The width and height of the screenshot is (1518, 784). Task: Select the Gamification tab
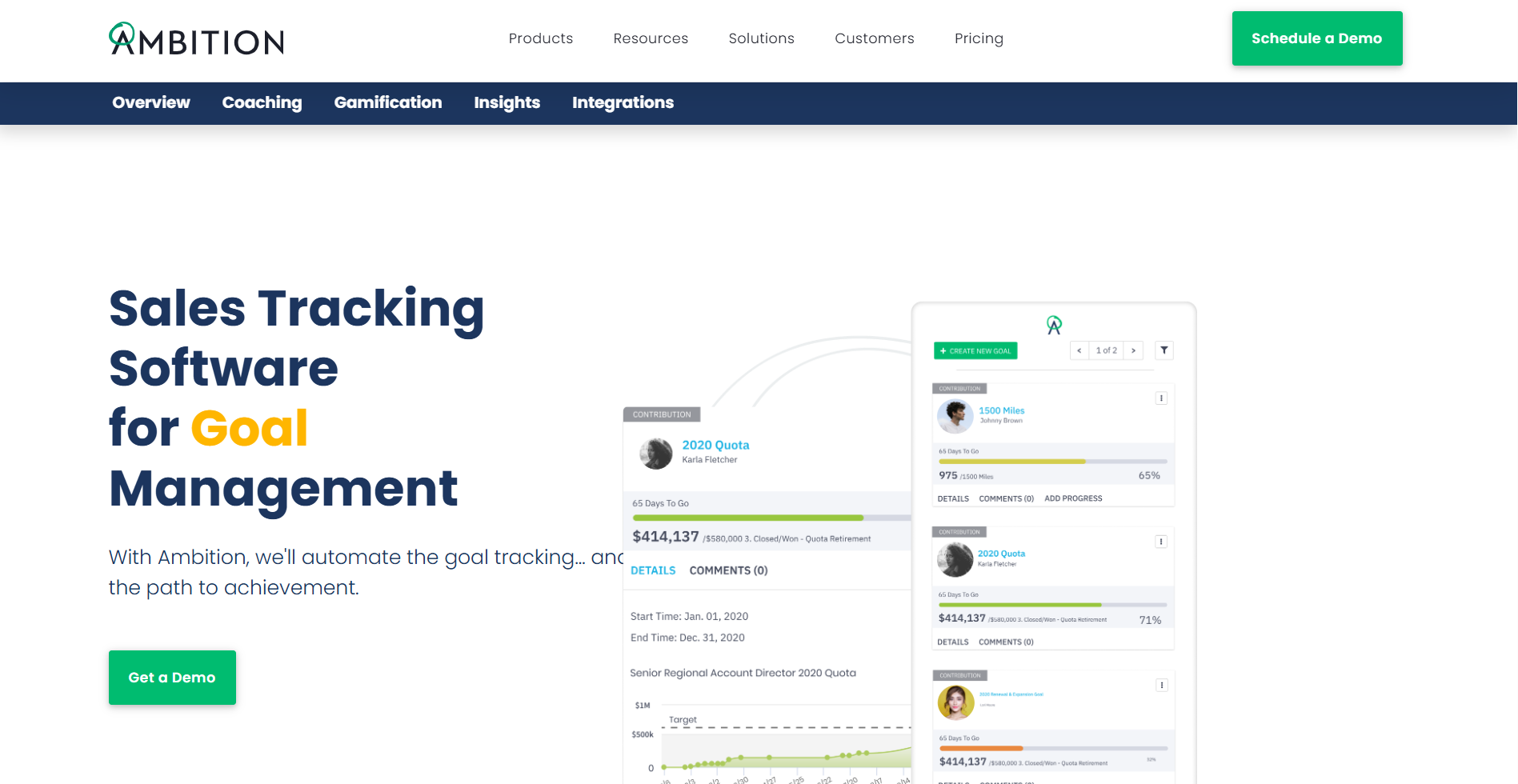click(x=388, y=102)
